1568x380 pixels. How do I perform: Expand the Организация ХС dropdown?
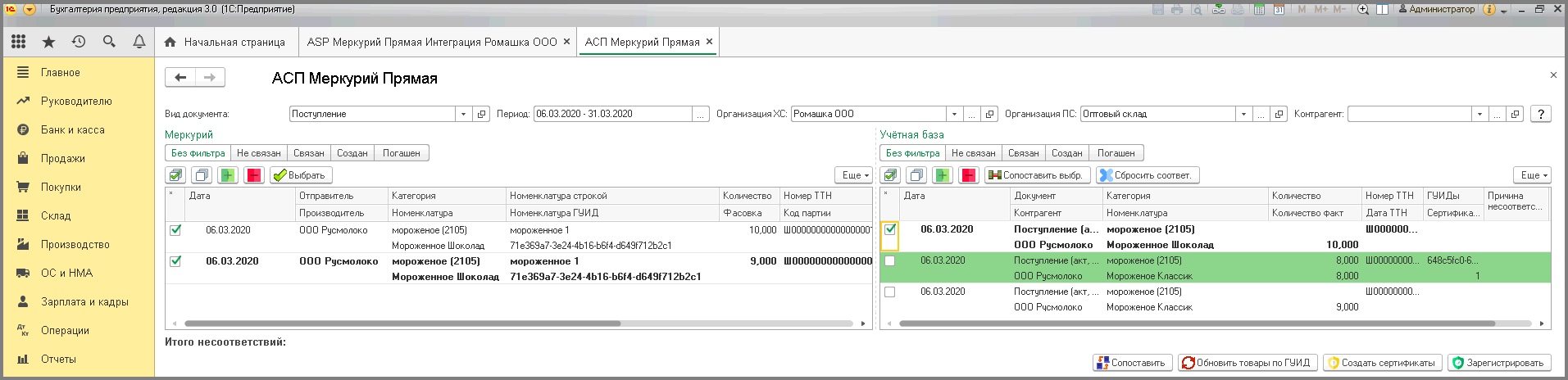[x=954, y=114]
